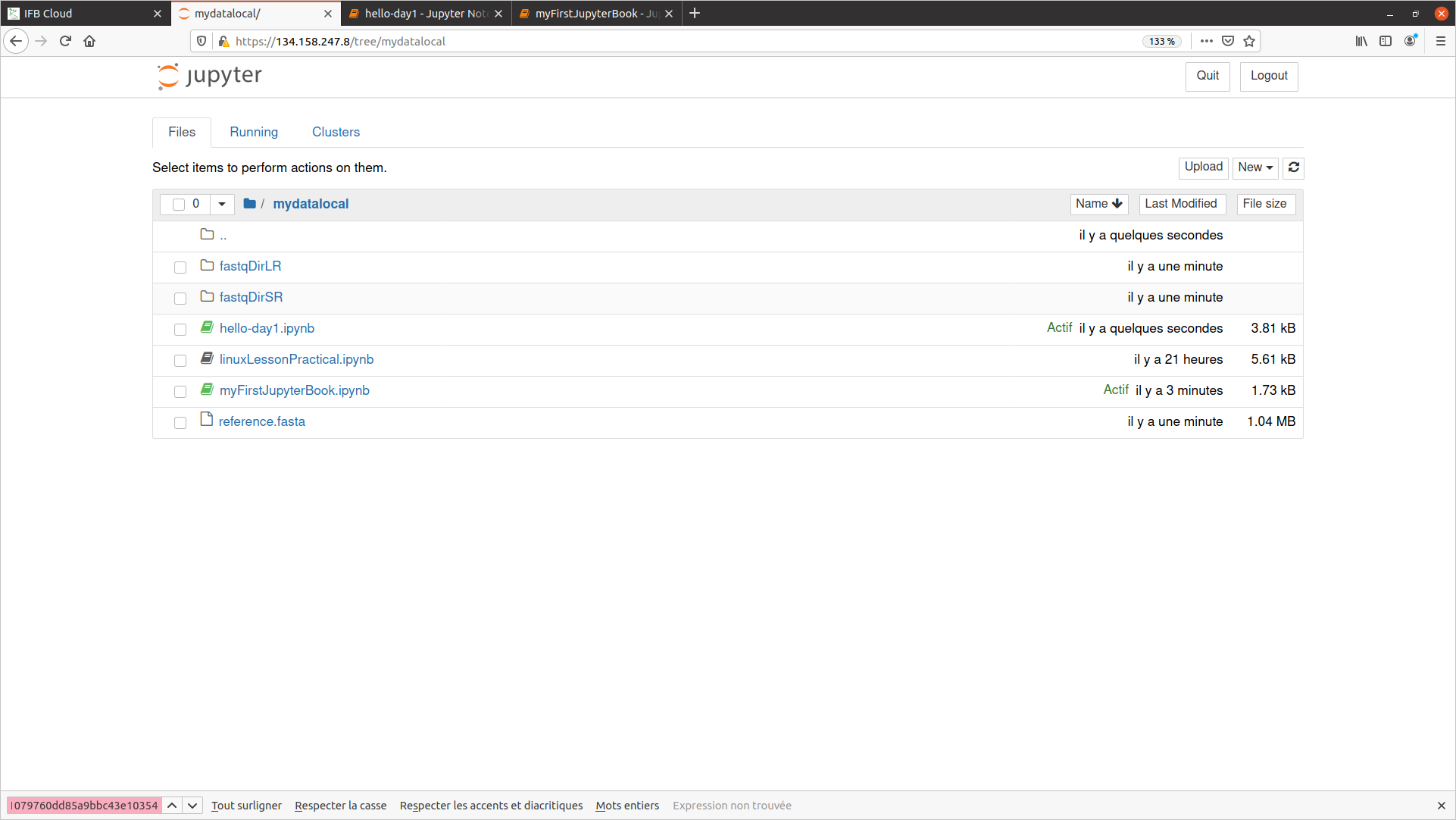Check the fastqDirSR checkbox
This screenshot has width=1456, height=820.
pos(180,298)
